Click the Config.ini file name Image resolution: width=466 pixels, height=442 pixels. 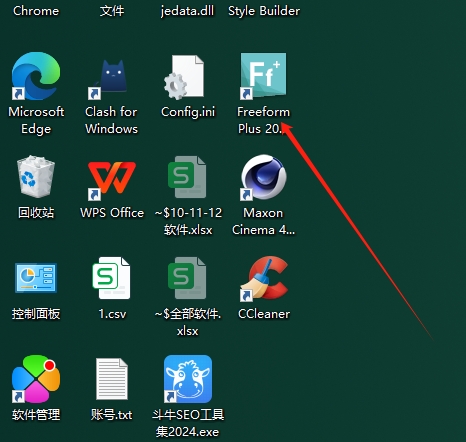[188, 112]
